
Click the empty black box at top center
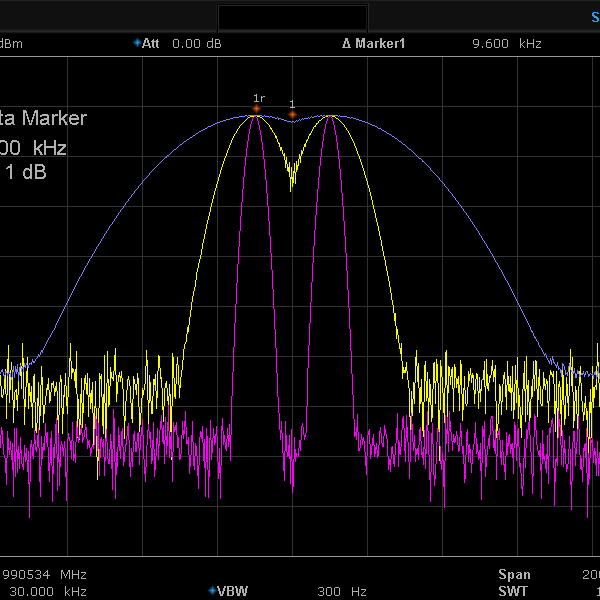[x=292, y=17]
